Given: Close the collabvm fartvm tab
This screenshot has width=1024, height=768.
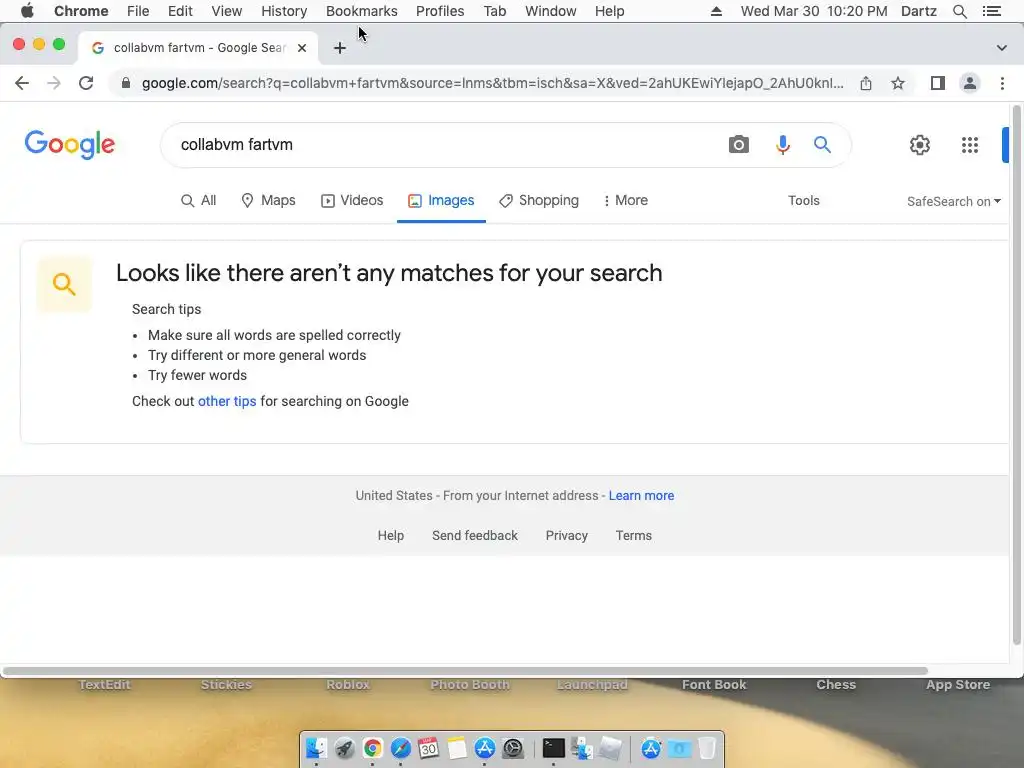Looking at the screenshot, I should (302, 48).
